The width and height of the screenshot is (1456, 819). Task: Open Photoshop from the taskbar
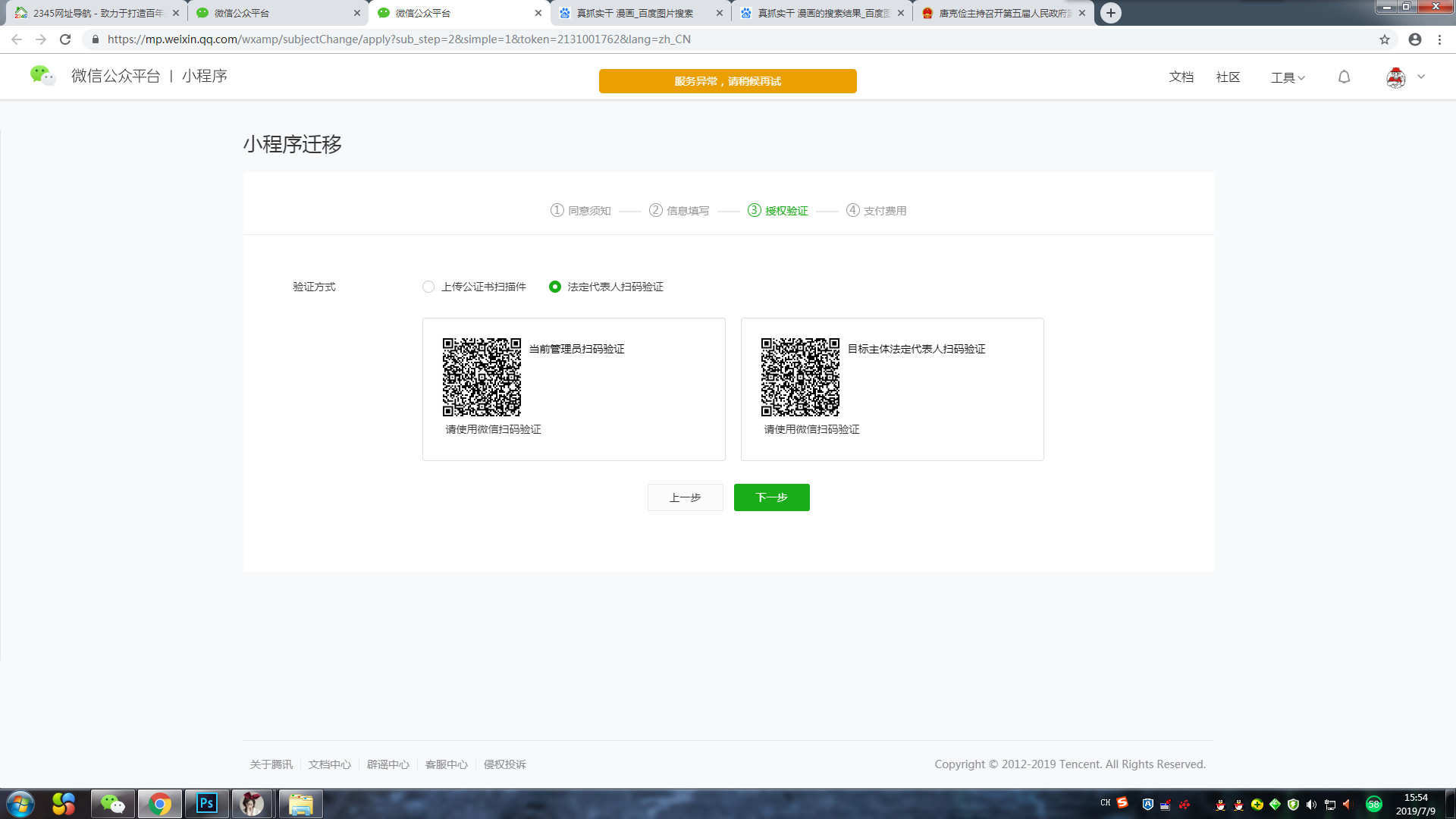(207, 804)
